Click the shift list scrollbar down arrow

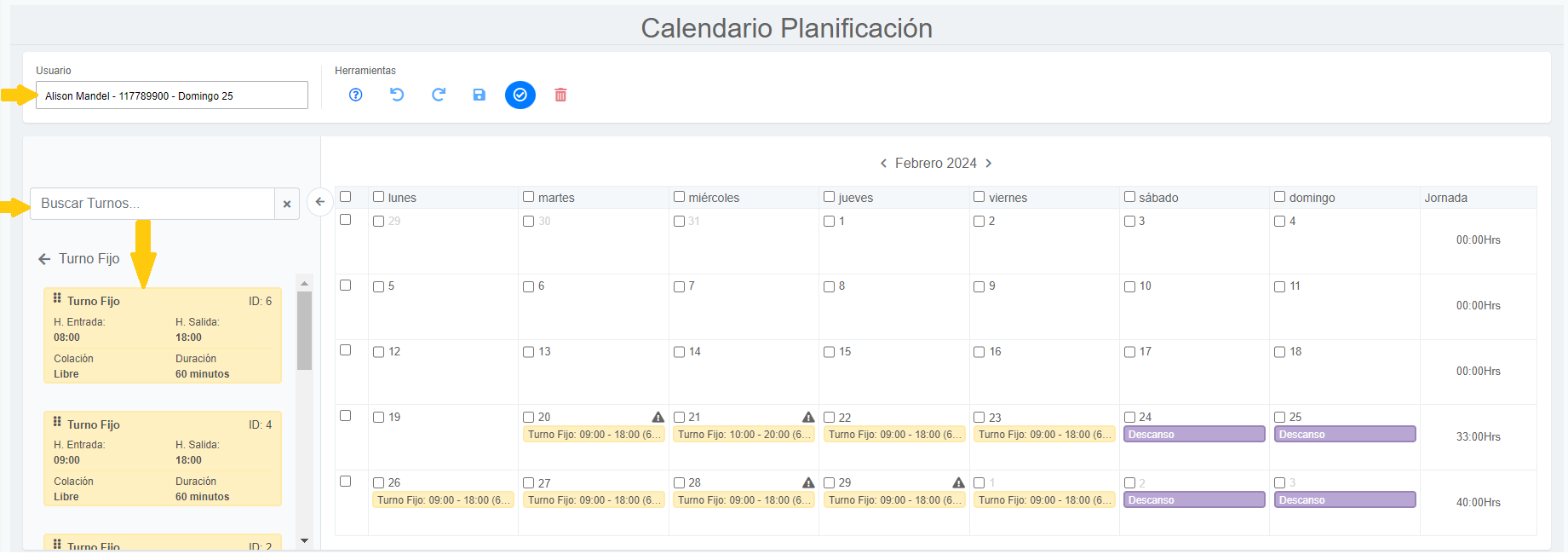(x=304, y=540)
